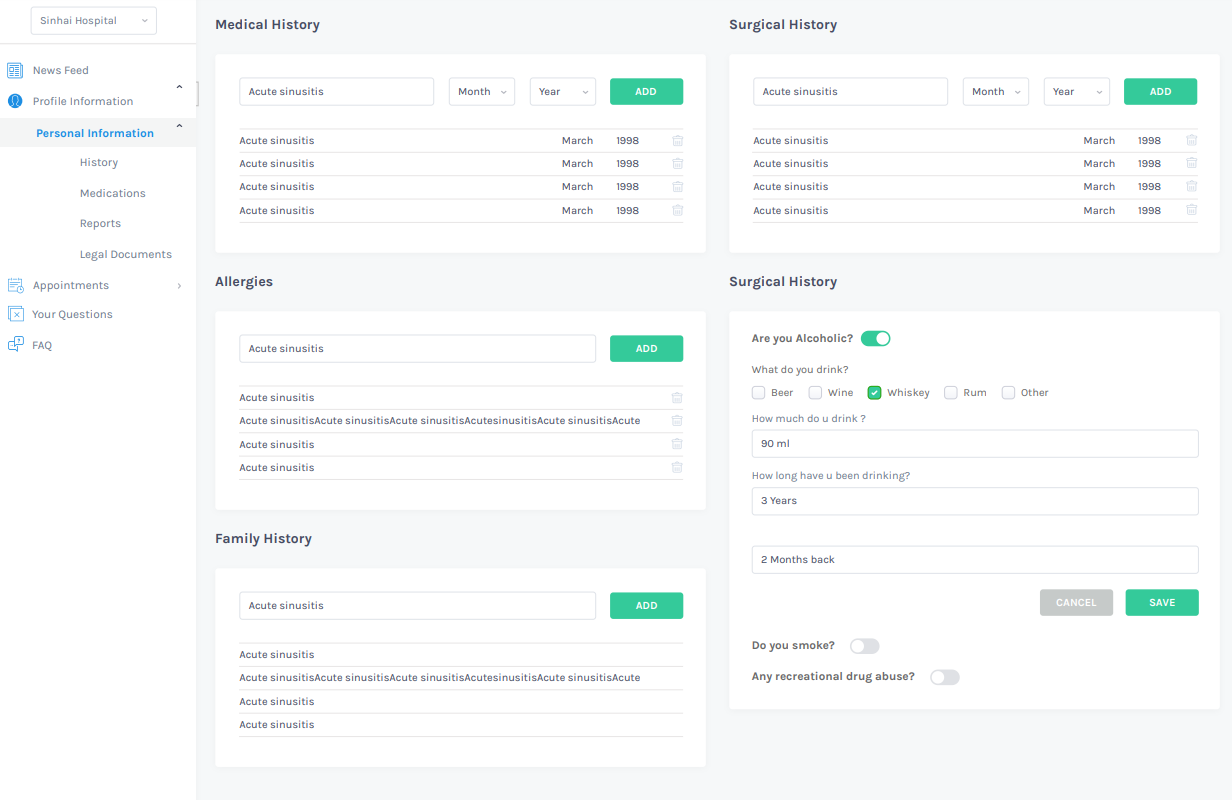The width and height of the screenshot is (1232, 800).
Task: Open Medications in the sidebar
Action: 112,193
